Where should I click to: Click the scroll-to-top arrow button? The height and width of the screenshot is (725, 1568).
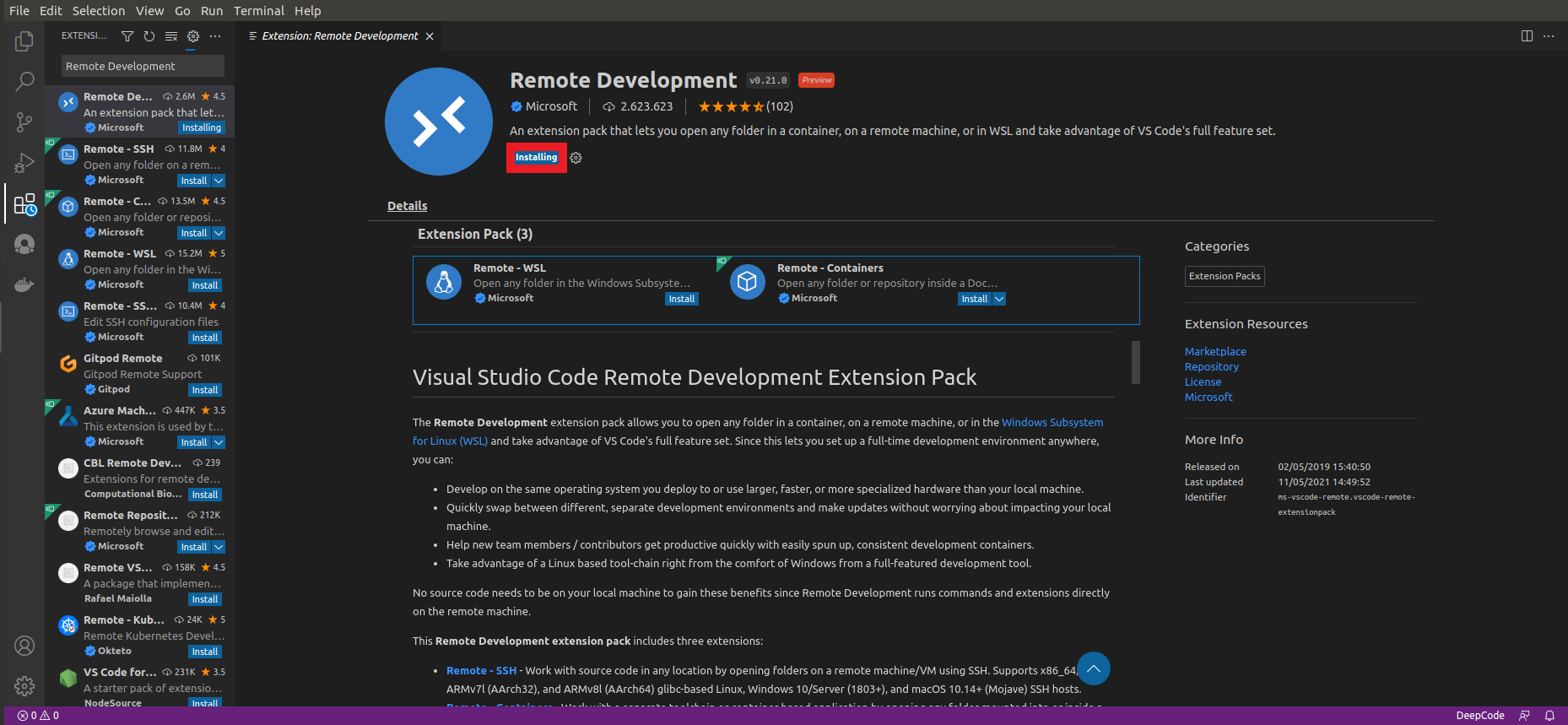[x=1094, y=668]
